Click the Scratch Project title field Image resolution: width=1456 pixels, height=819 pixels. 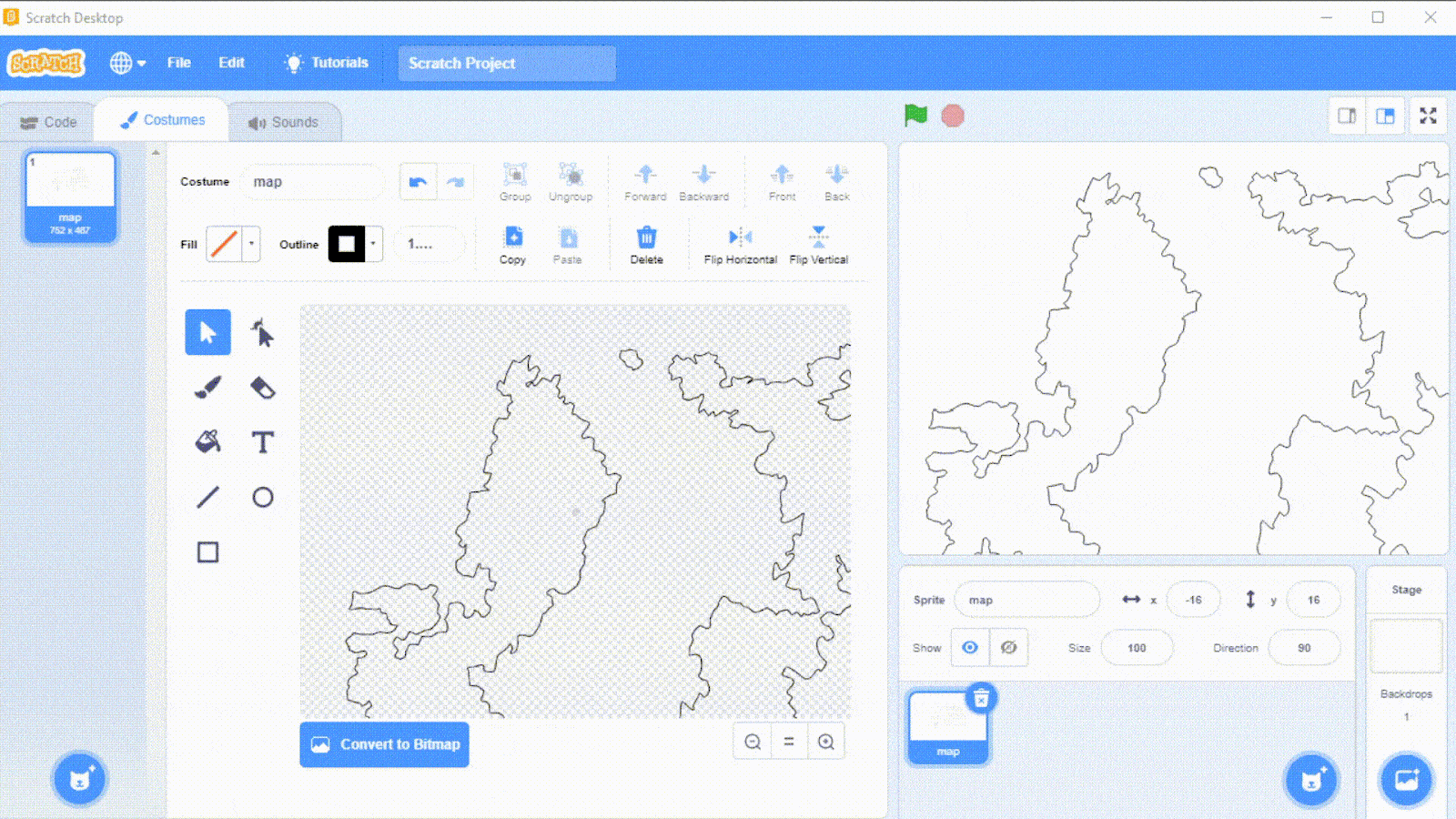[x=507, y=63]
